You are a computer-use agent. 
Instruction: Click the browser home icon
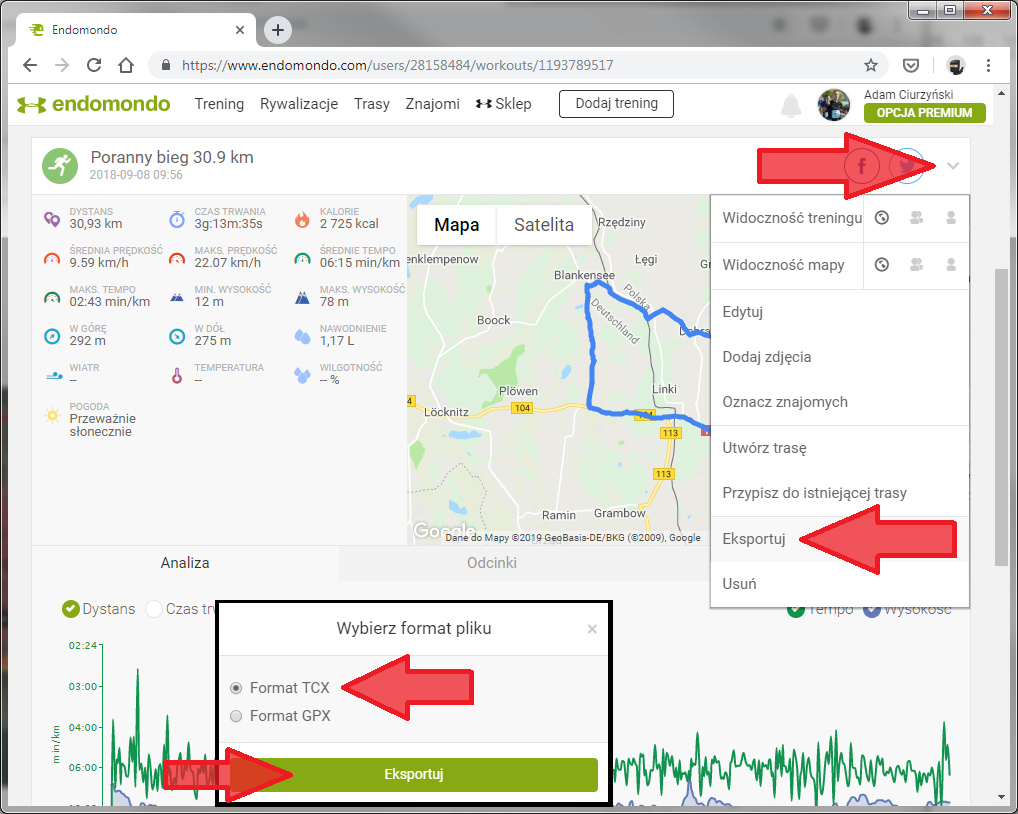(126, 65)
